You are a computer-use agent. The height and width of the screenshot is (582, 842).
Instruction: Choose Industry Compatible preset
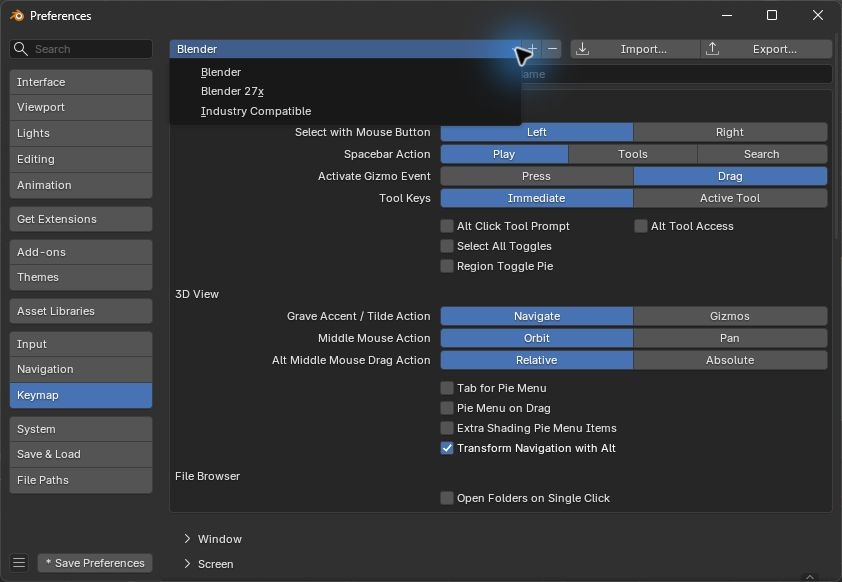click(x=345, y=111)
